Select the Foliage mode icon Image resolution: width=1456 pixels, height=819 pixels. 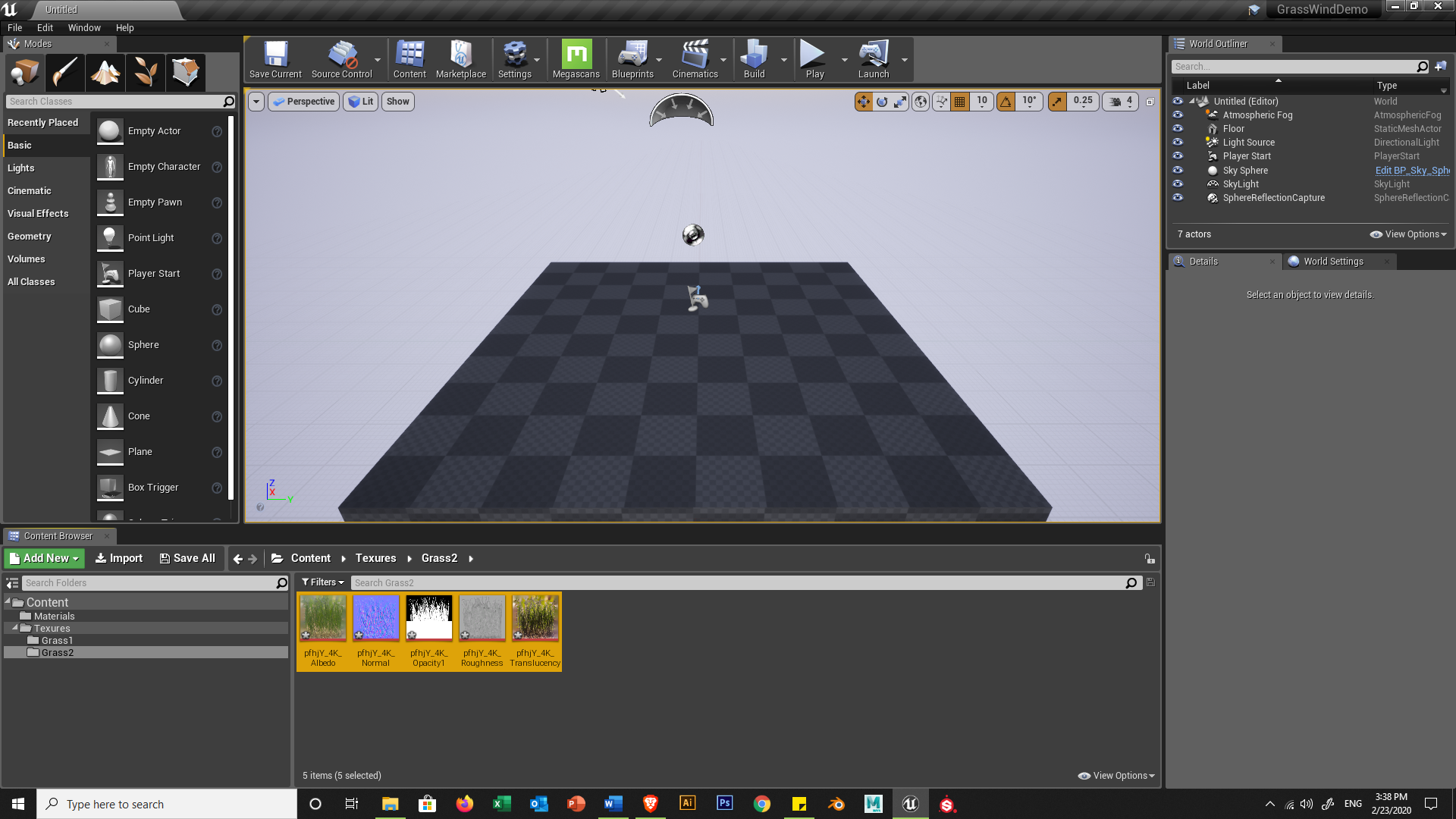(x=146, y=73)
